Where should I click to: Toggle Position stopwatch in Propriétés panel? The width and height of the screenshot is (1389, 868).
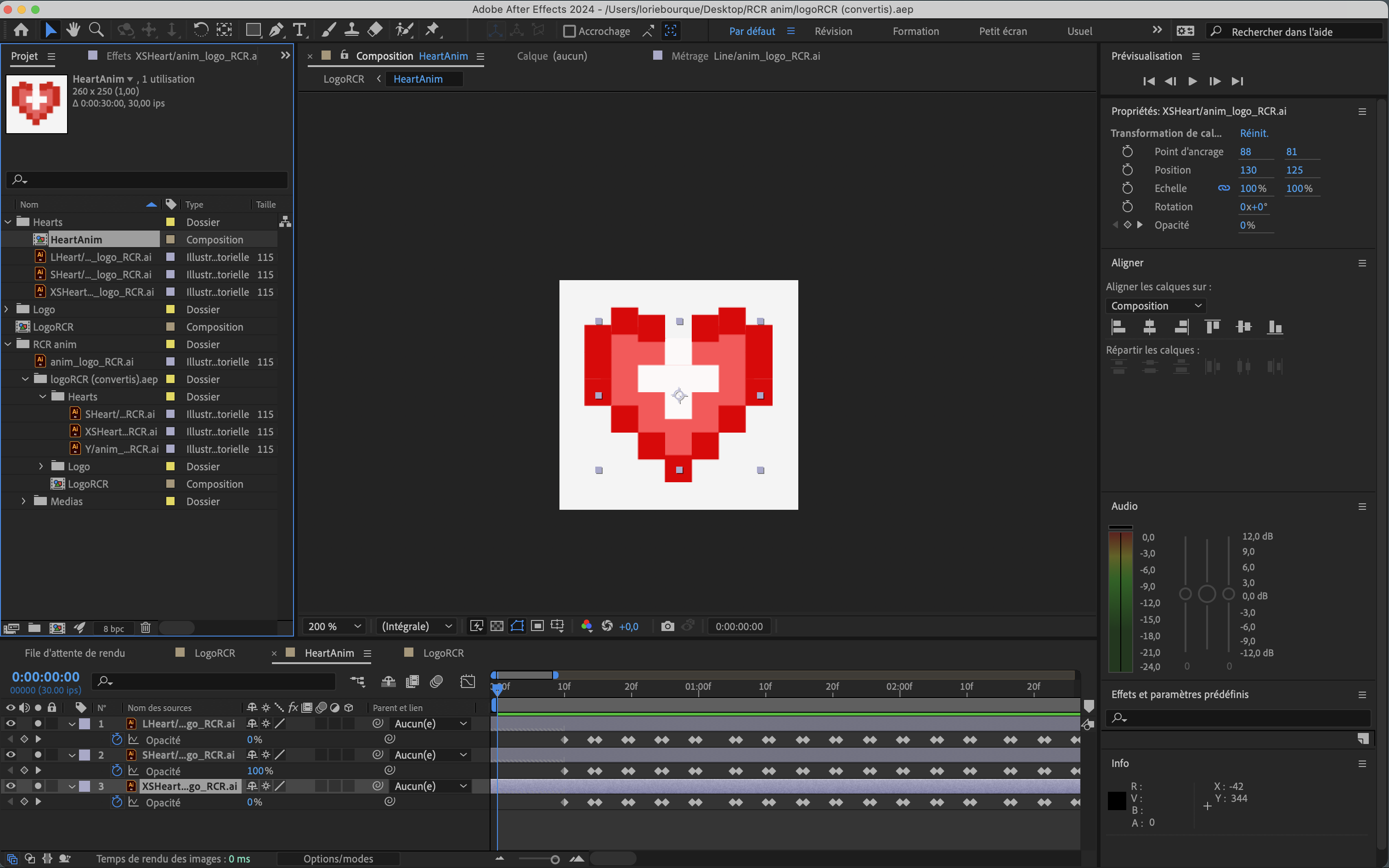pos(1127,170)
